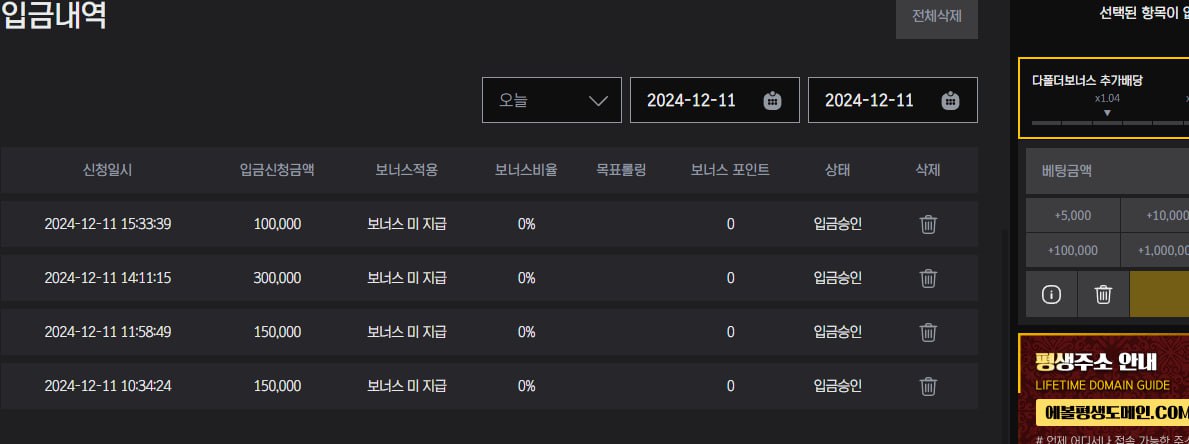Image resolution: width=1189 pixels, height=444 pixels.
Task: Delete the 15:33:39 deposit record
Action: click(x=928, y=224)
